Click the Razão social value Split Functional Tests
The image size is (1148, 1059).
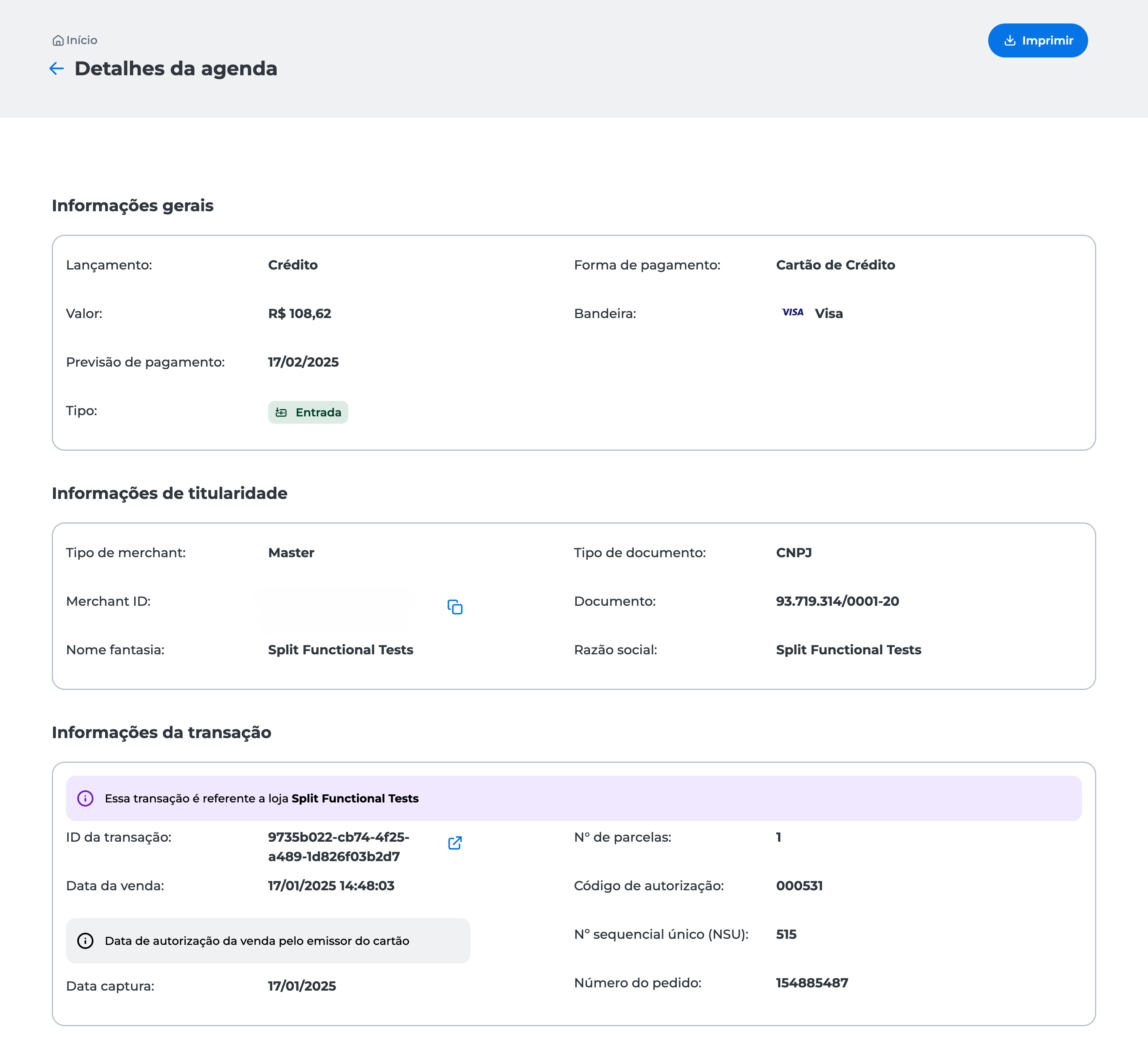pyautogui.click(x=848, y=650)
